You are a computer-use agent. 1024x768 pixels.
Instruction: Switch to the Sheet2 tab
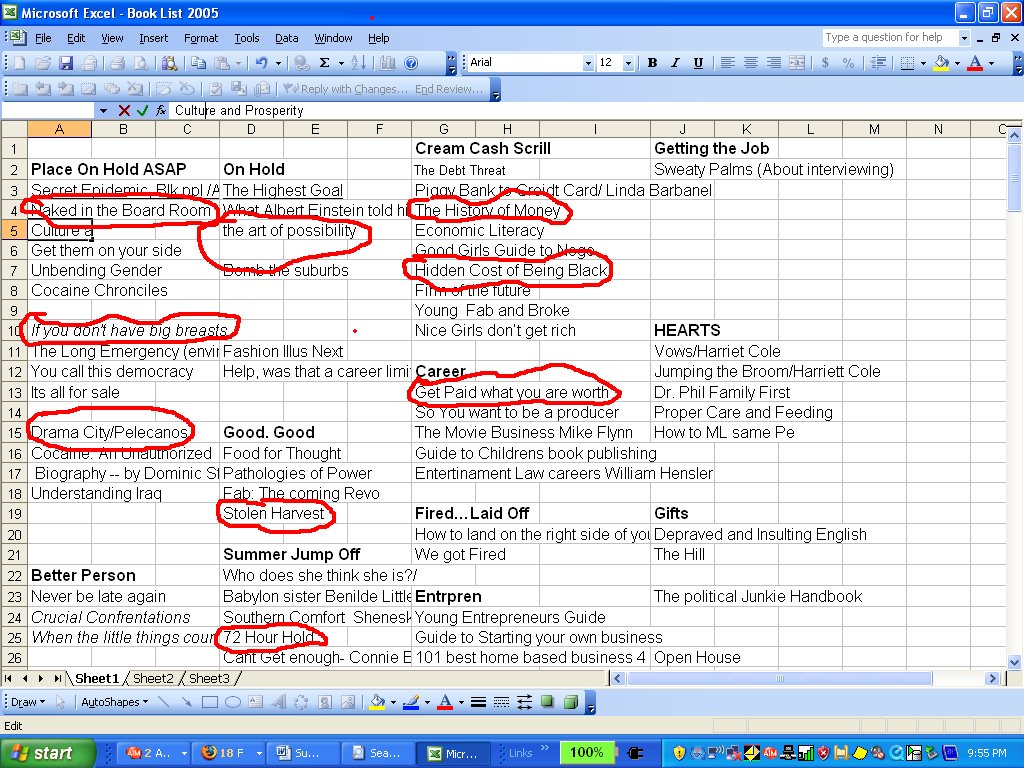(153, 679)
